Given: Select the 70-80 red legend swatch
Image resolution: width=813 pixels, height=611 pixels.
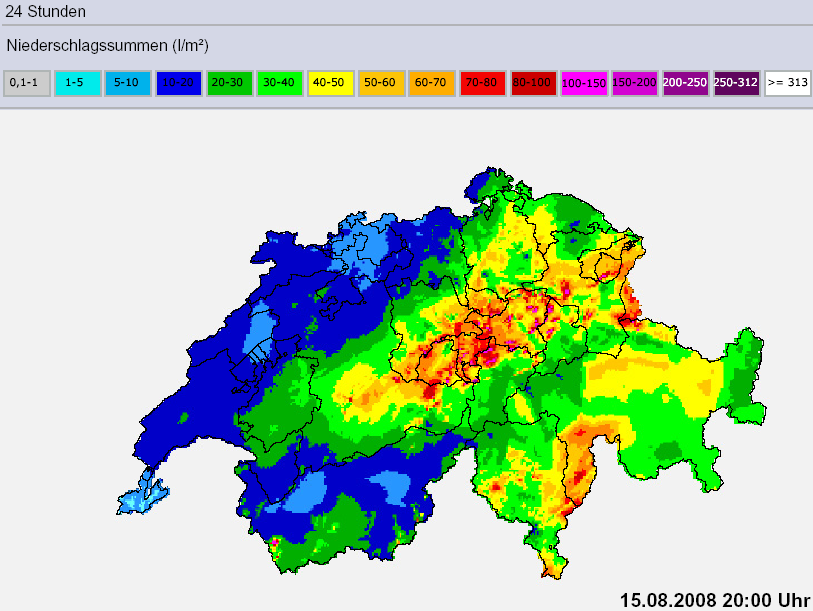Looking at the screenshot, I should tap(483, 83).
